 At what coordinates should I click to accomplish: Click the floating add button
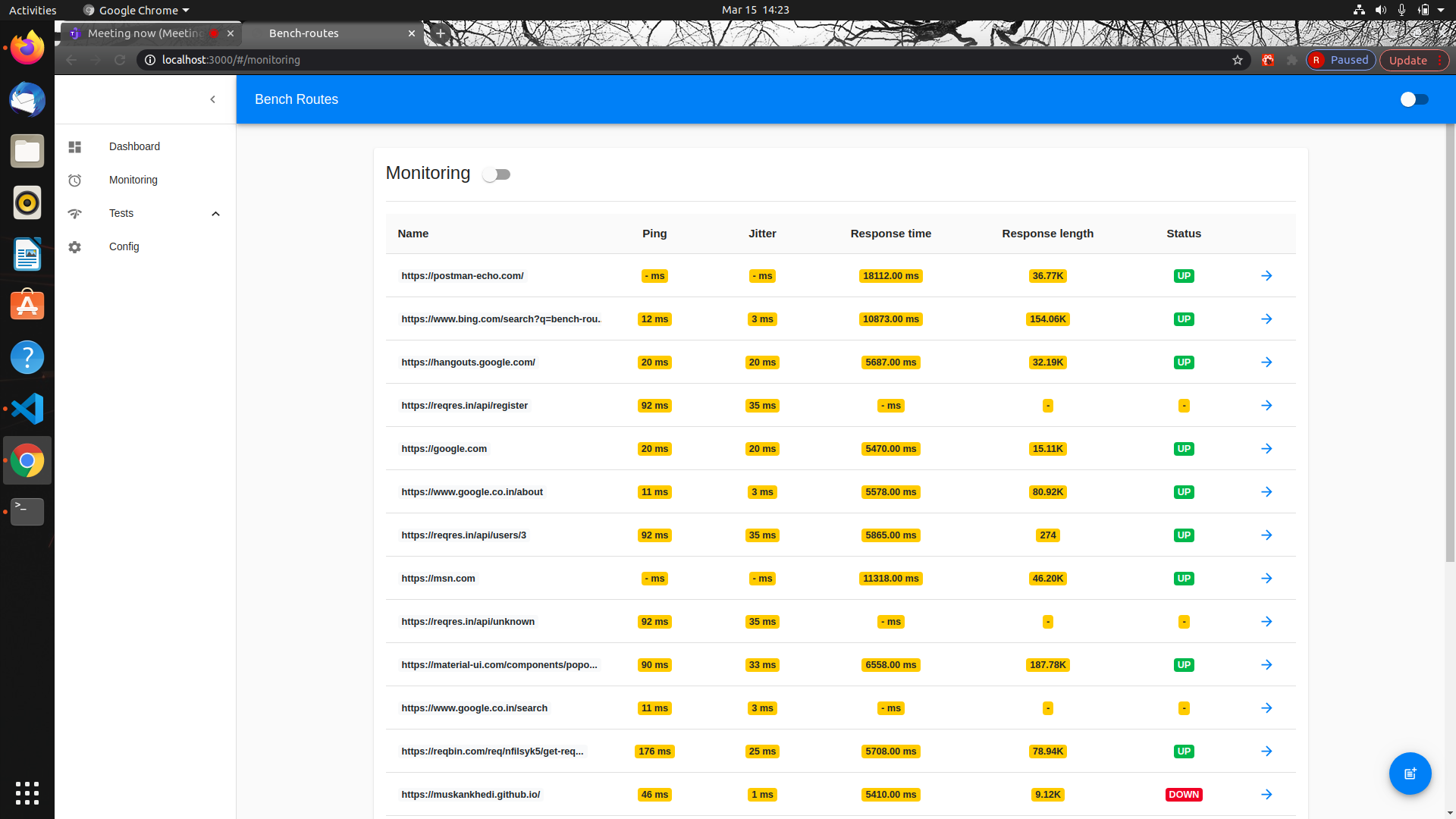pyautogui.click(x=1410, y=773)
